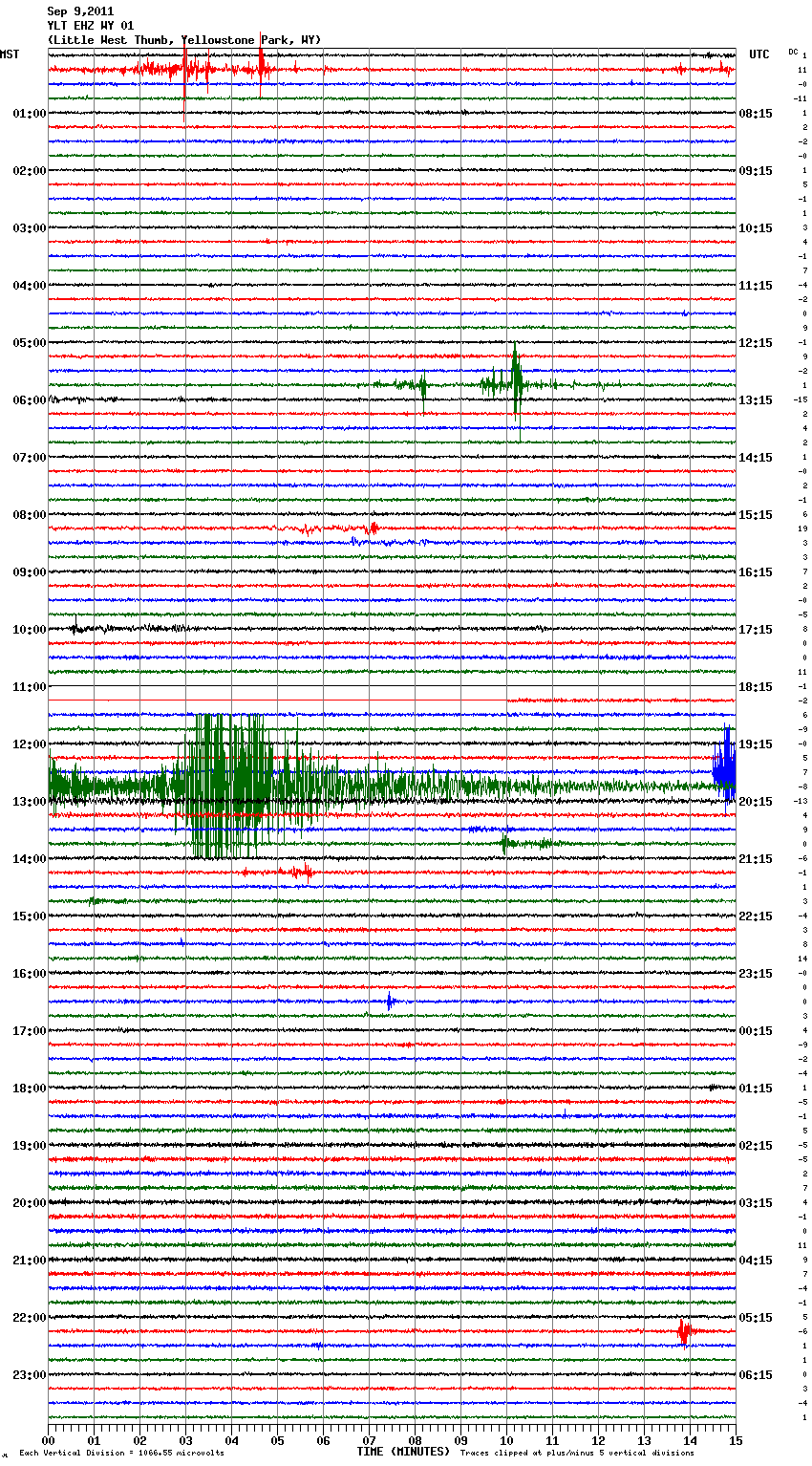The image size is (812, 1466).
Task: Click the 'Each Vertical Division = 1066.55 microvolts' footnote
Action: [x=121, y=1453]
